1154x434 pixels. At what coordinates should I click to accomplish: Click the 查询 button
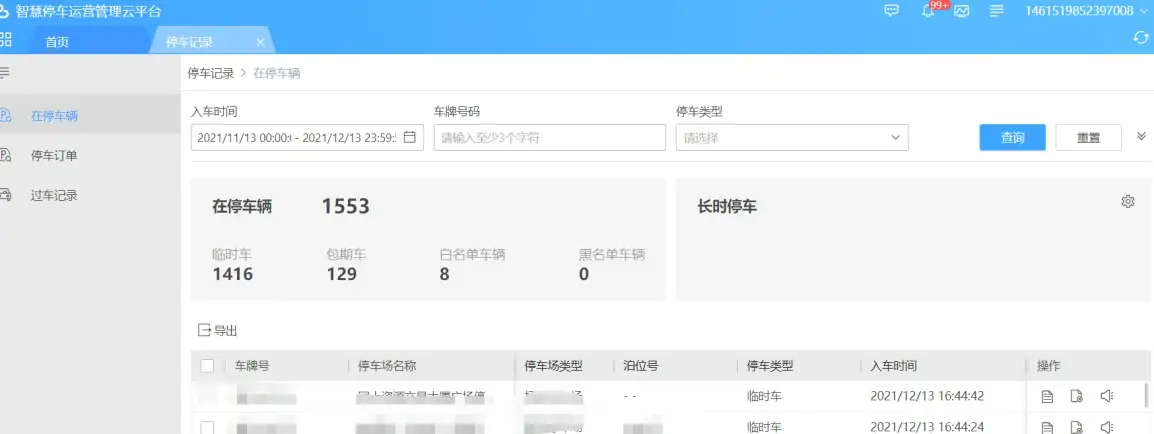pyautogui.click(x=1012, y=138)
